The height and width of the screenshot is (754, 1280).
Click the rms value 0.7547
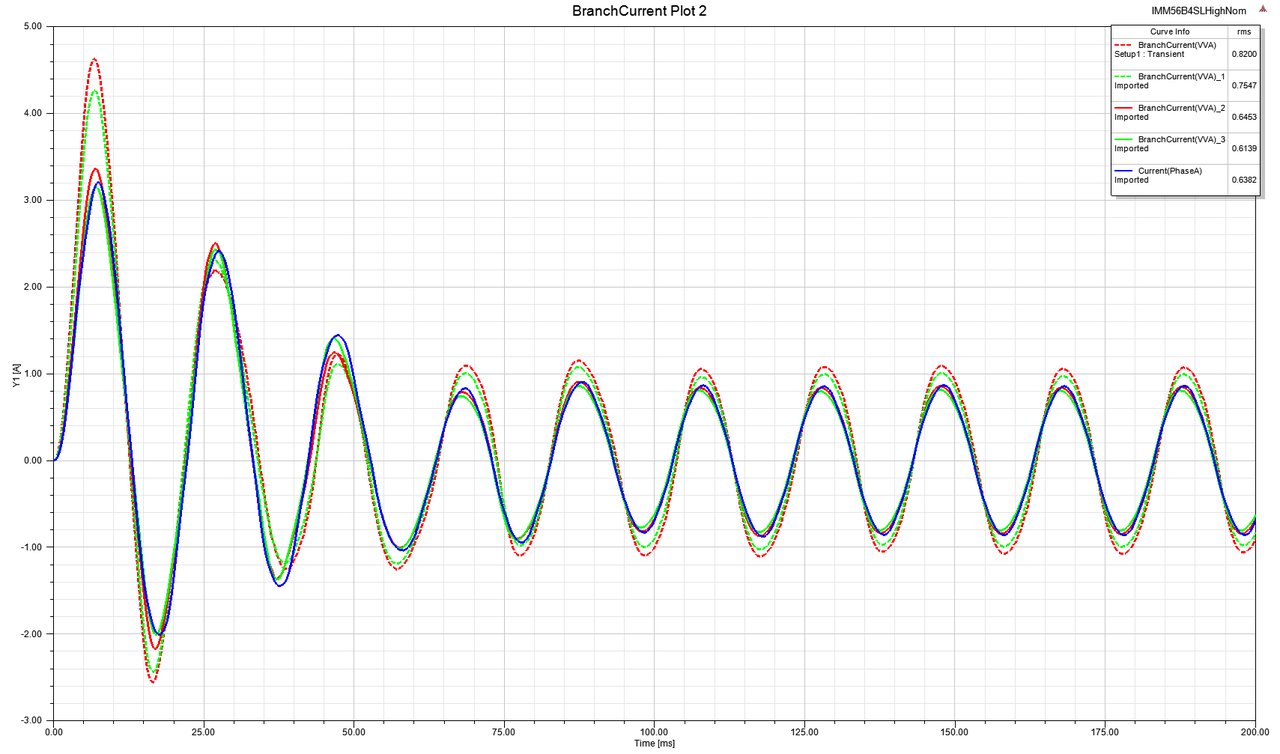click(1242, 86)
